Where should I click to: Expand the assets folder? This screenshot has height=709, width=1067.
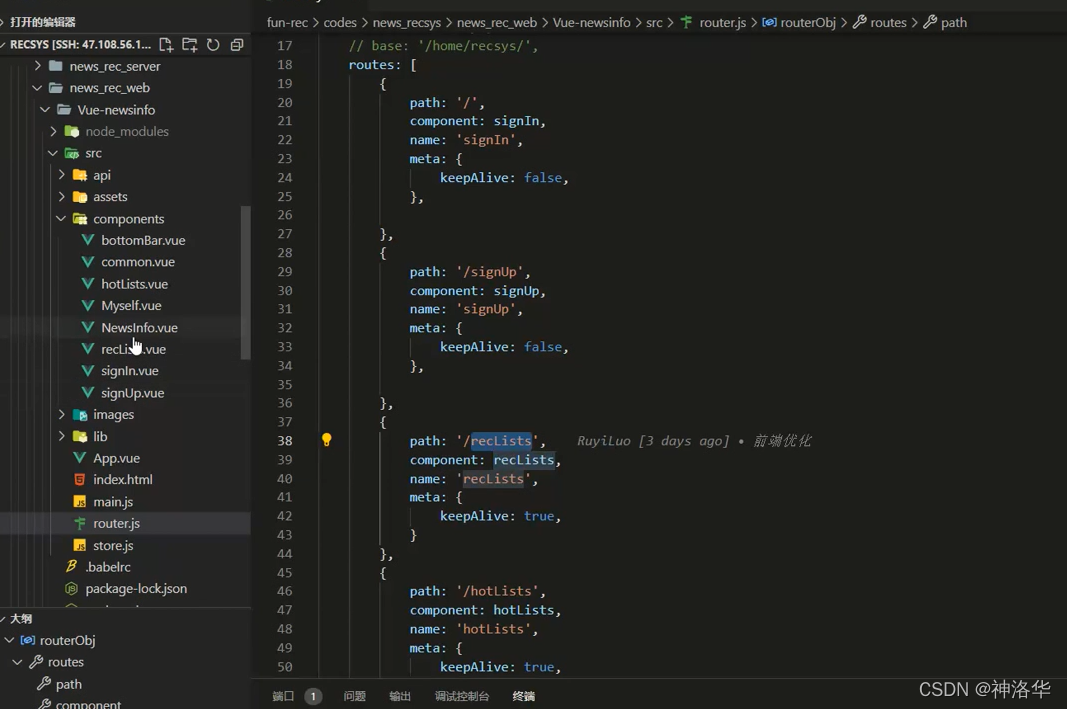coord(62,197)
